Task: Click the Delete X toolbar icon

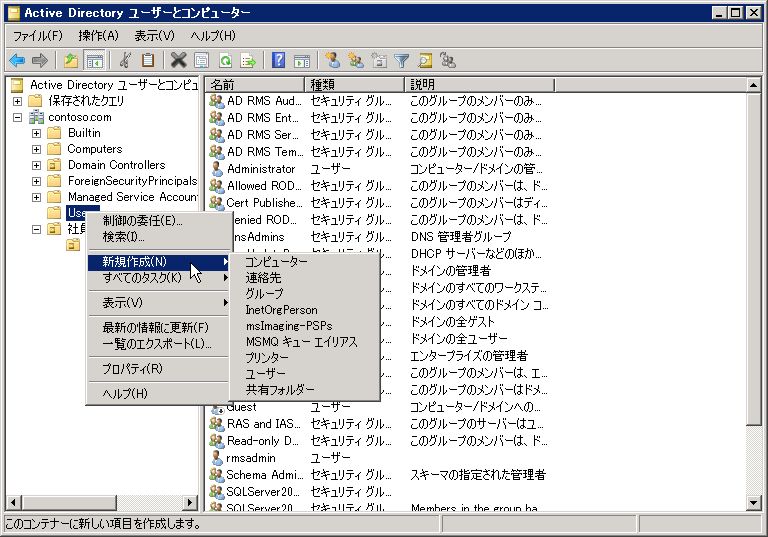Action: [x=178, y=61]
